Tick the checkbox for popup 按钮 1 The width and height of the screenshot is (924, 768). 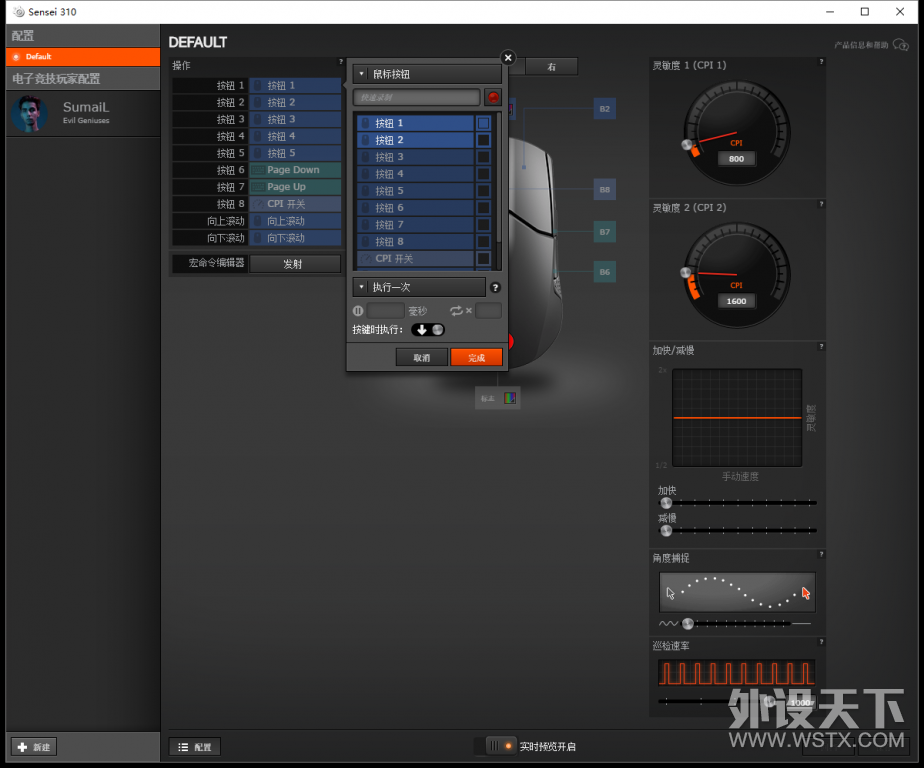pos(483,123)
